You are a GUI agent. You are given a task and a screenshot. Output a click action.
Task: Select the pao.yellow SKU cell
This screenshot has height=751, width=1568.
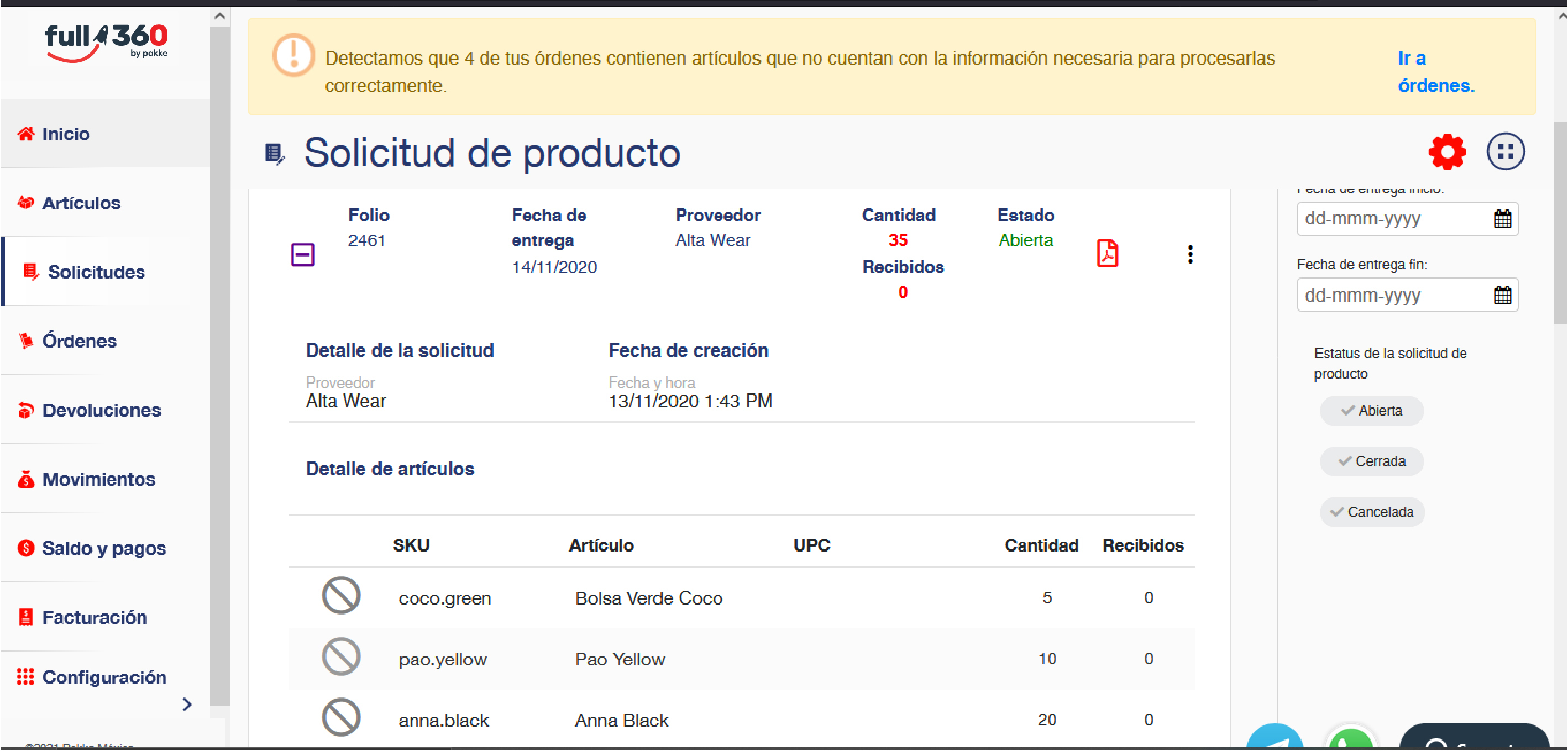point(443,659)
